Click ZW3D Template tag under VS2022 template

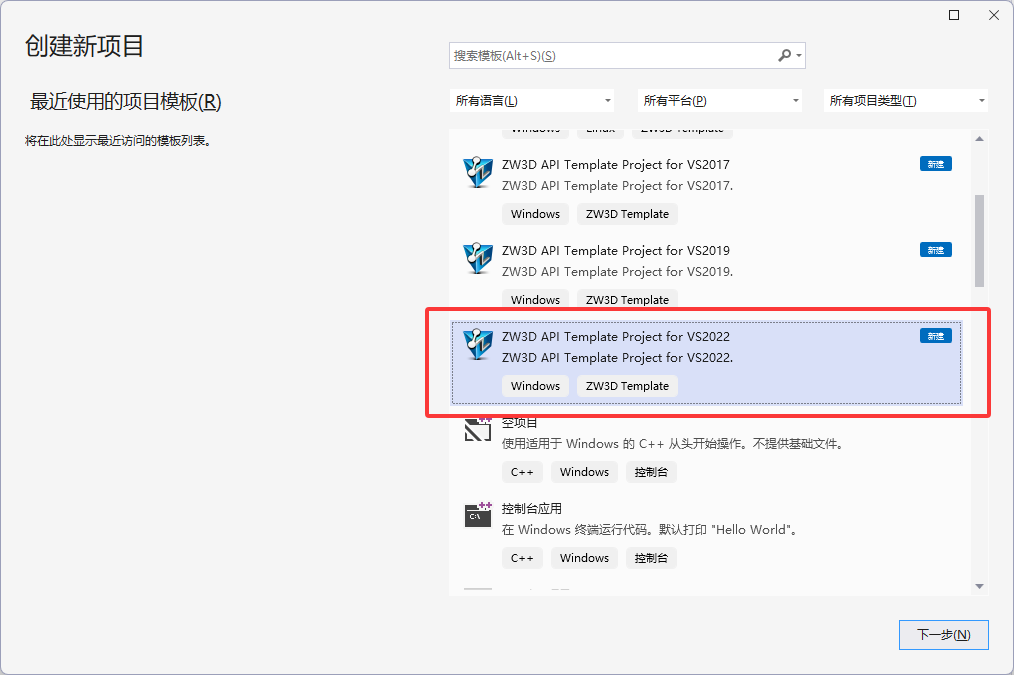(x=627, y=386)
